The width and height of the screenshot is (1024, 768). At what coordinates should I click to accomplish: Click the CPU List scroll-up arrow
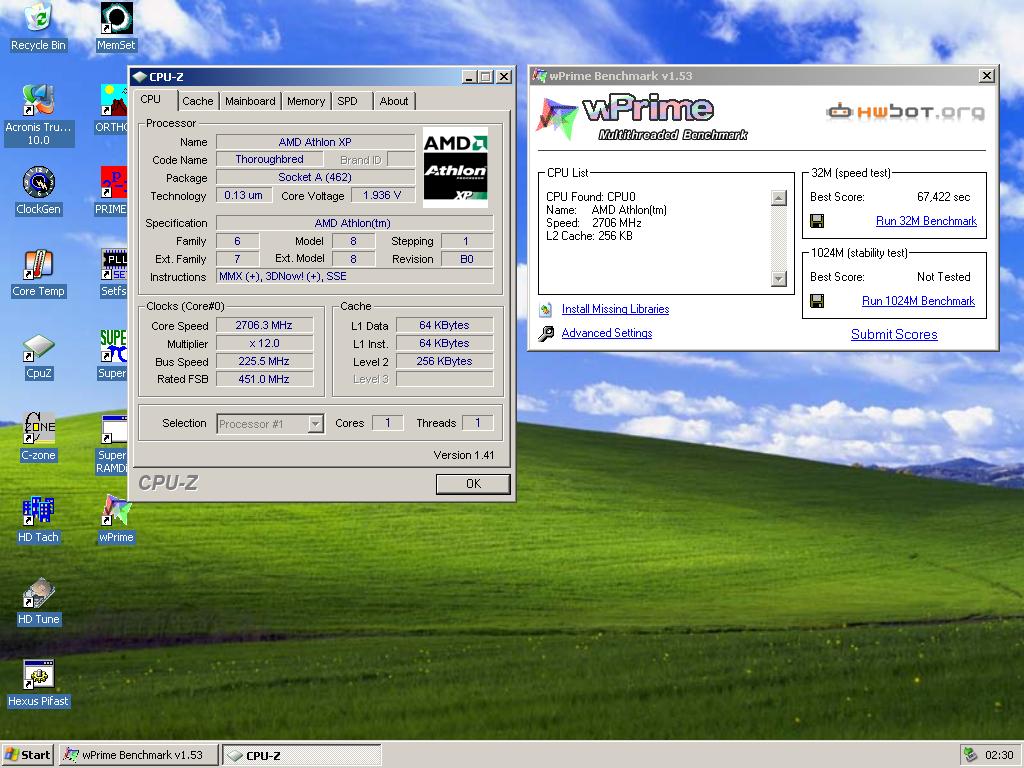pos(778,198)
